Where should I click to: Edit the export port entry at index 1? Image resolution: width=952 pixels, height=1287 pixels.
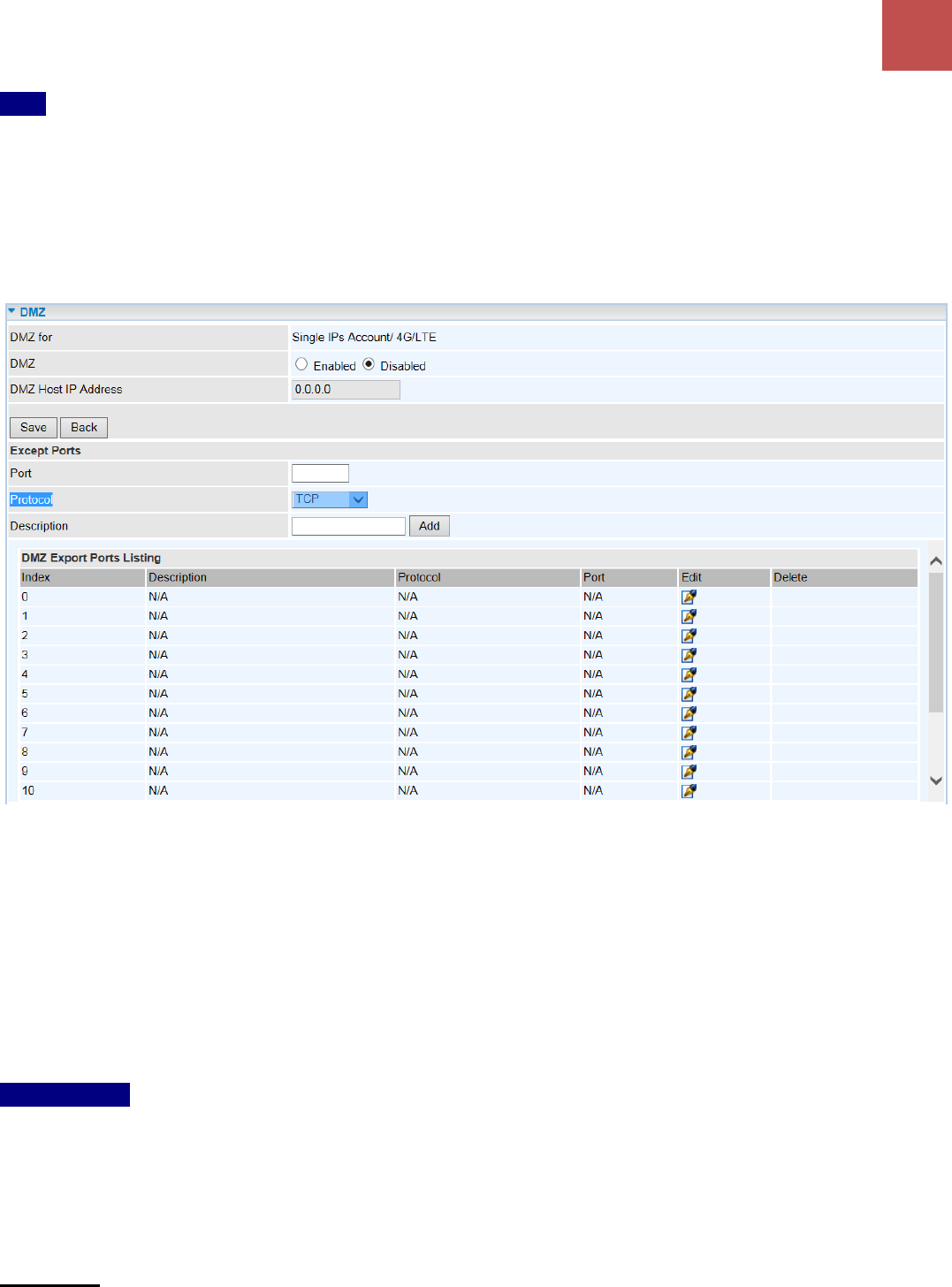[x=689, y=616]
